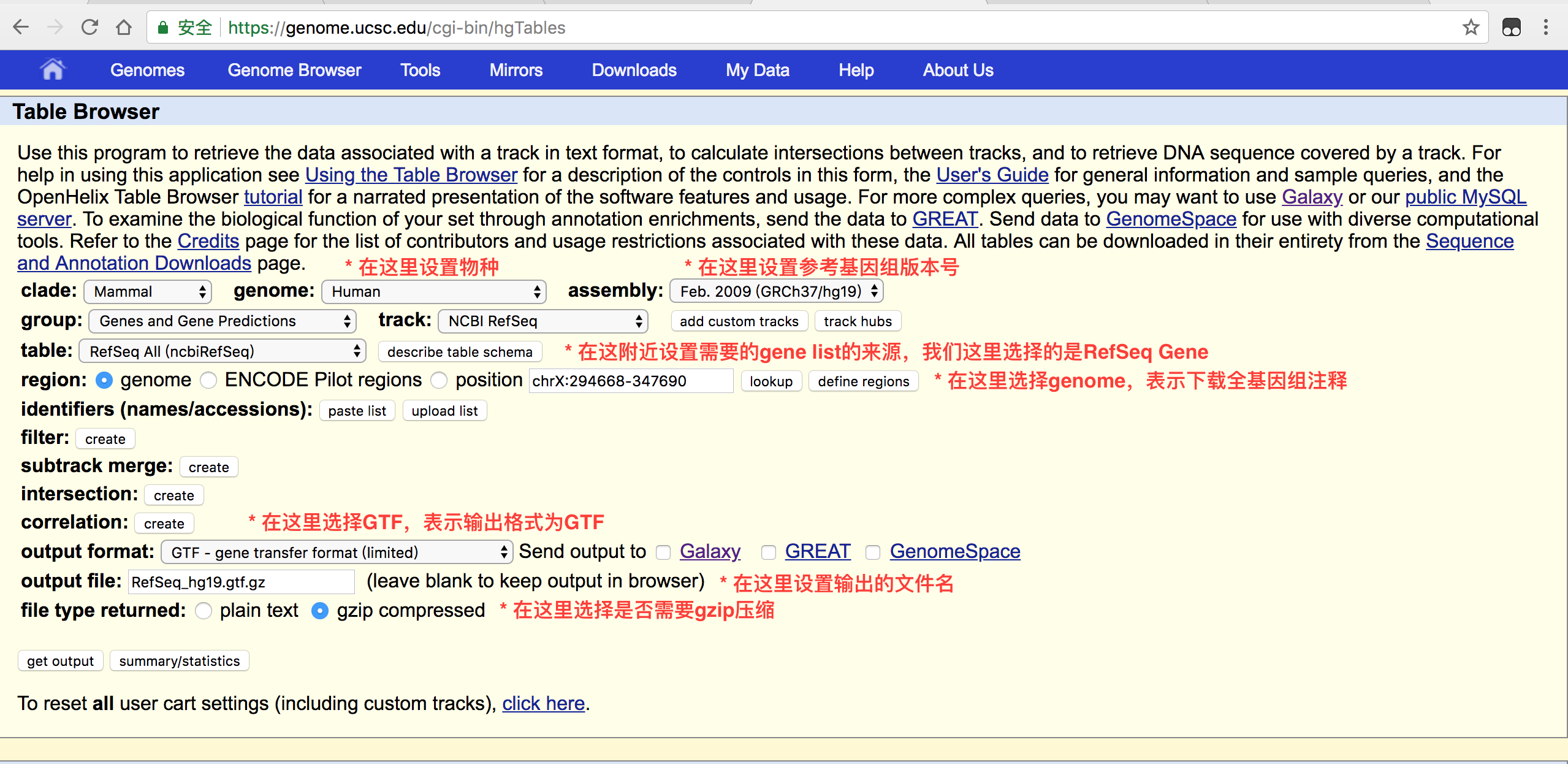Bookmark this page via star icon
This screenshot has height=764, width=1568.
1470,27
